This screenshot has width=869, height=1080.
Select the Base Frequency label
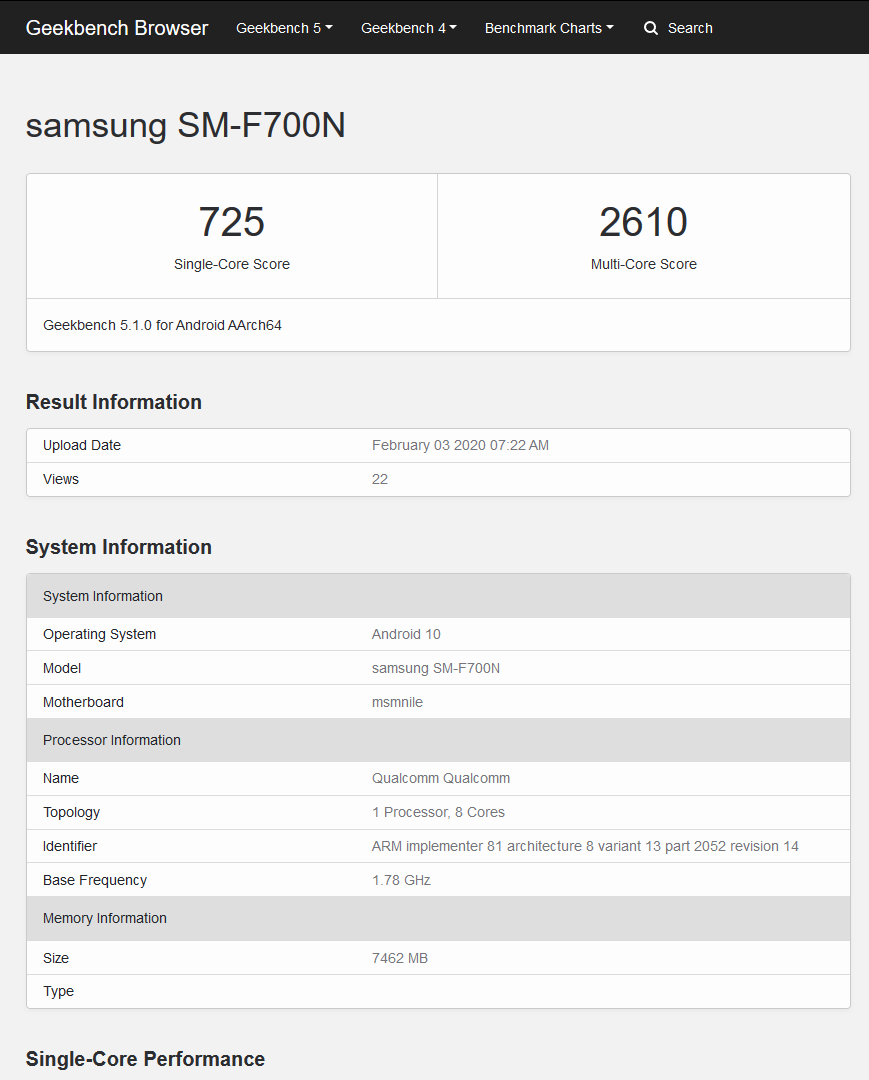click(x=95, y=880)
